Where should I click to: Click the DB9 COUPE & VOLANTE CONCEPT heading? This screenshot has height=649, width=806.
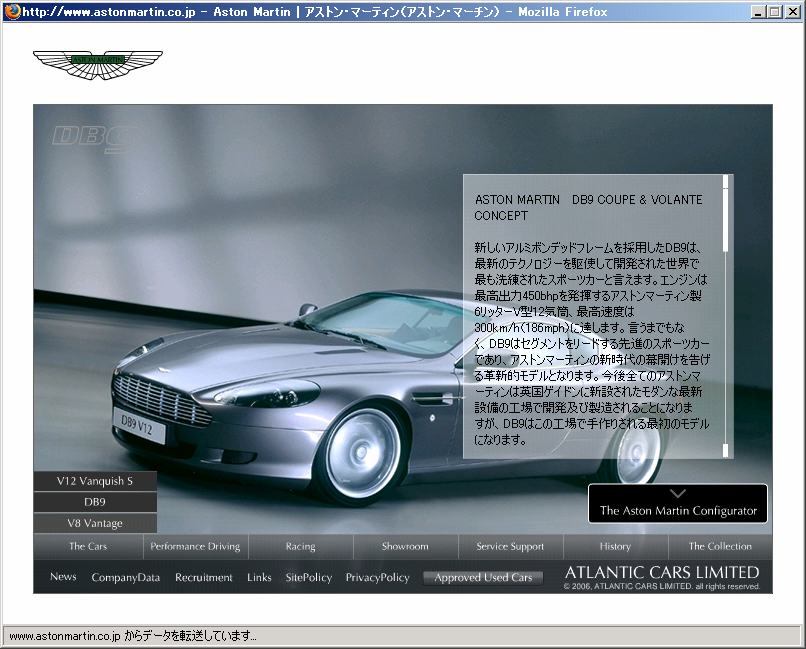pos(588,208)
